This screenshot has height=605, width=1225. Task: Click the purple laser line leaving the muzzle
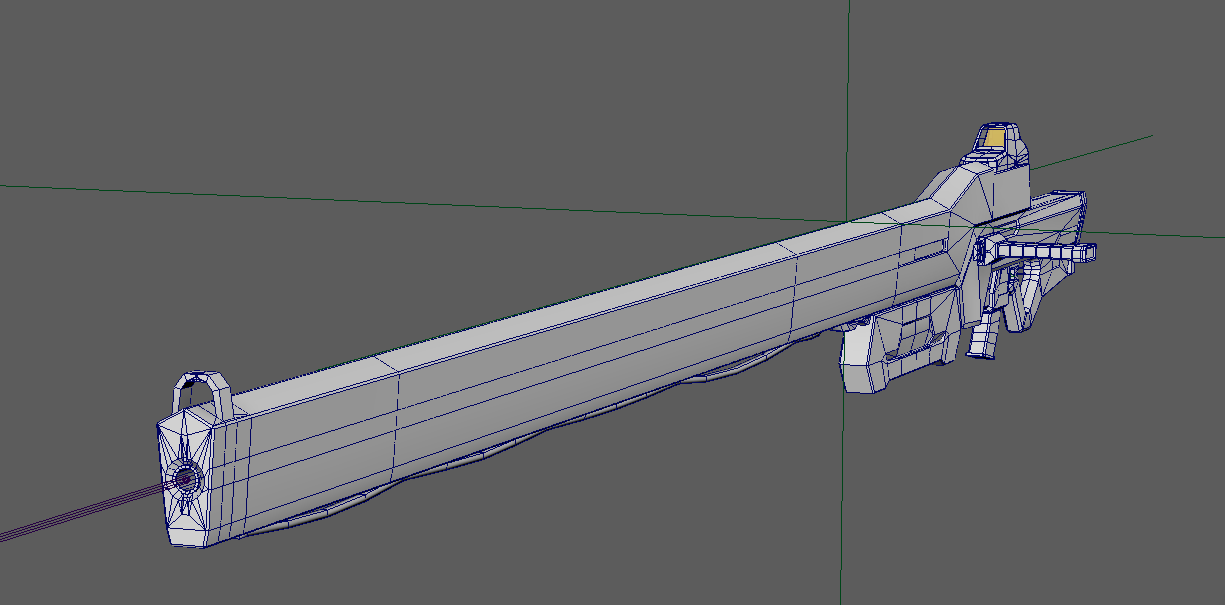tap(85, 510)
